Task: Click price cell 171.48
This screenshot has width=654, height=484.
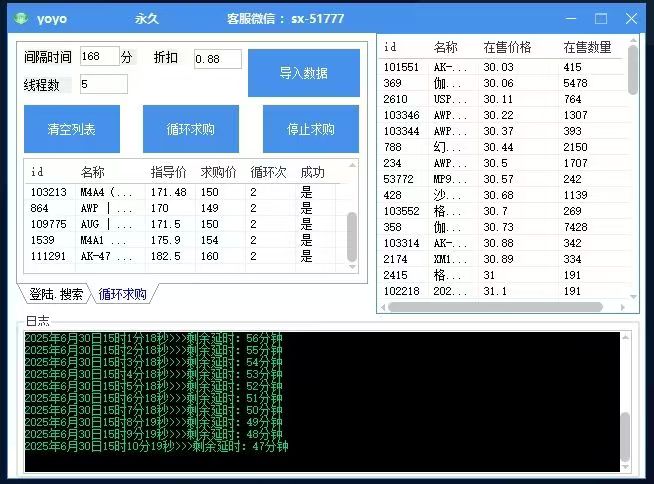Action: point(169,192)
